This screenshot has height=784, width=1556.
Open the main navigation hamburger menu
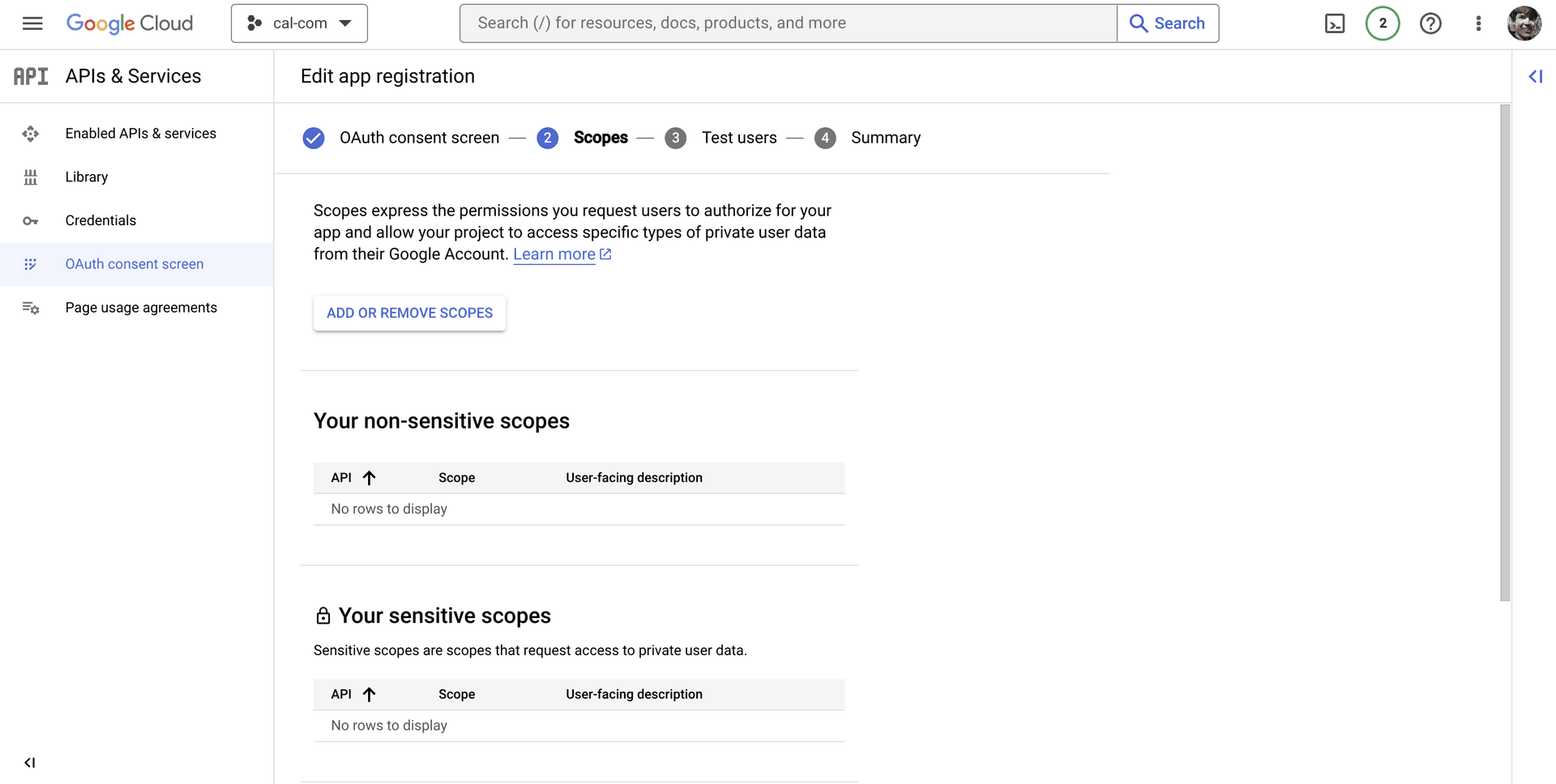(32, 23)
